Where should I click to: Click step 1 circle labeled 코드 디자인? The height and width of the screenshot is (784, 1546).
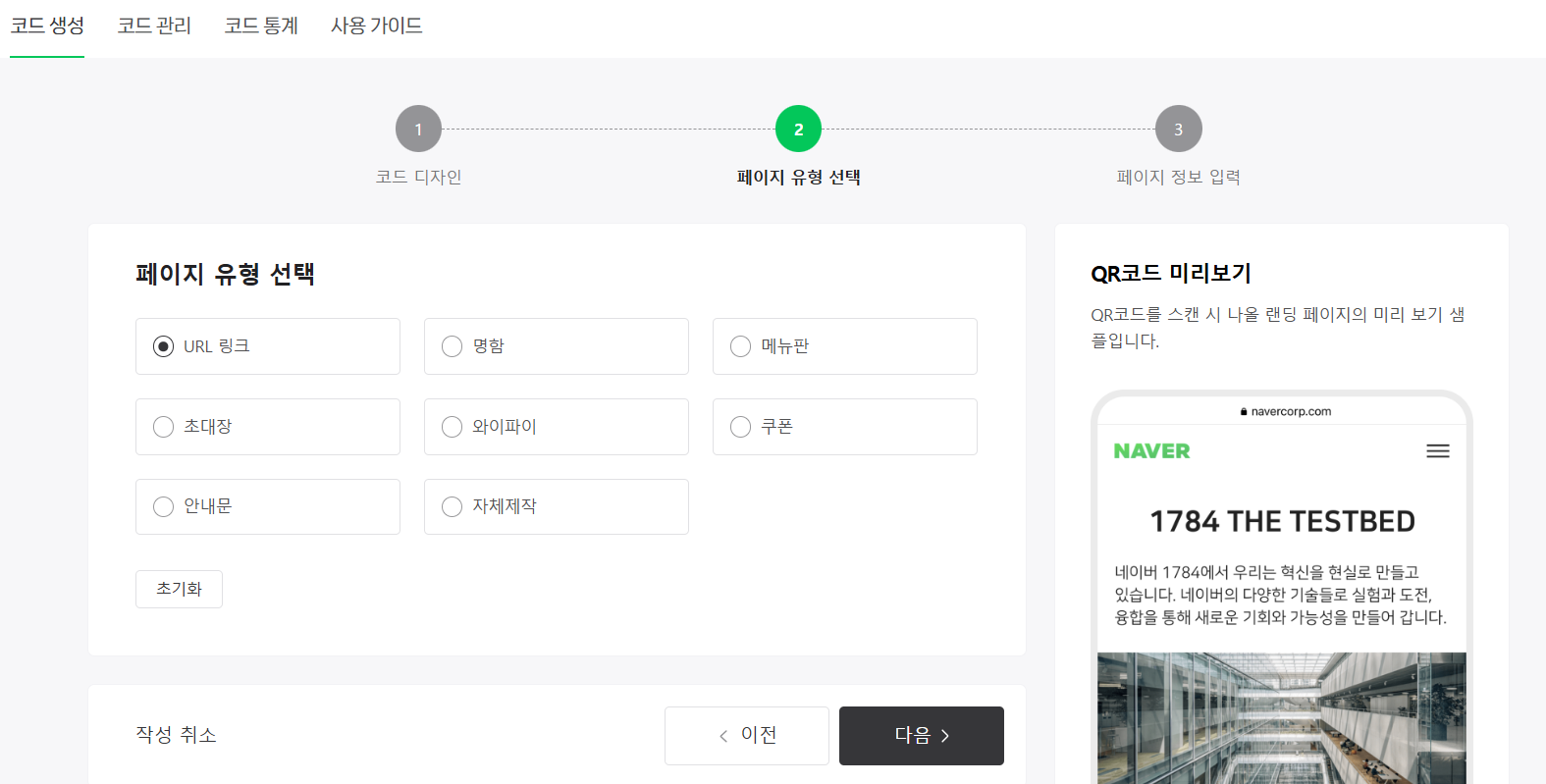[x=419, y=128]
